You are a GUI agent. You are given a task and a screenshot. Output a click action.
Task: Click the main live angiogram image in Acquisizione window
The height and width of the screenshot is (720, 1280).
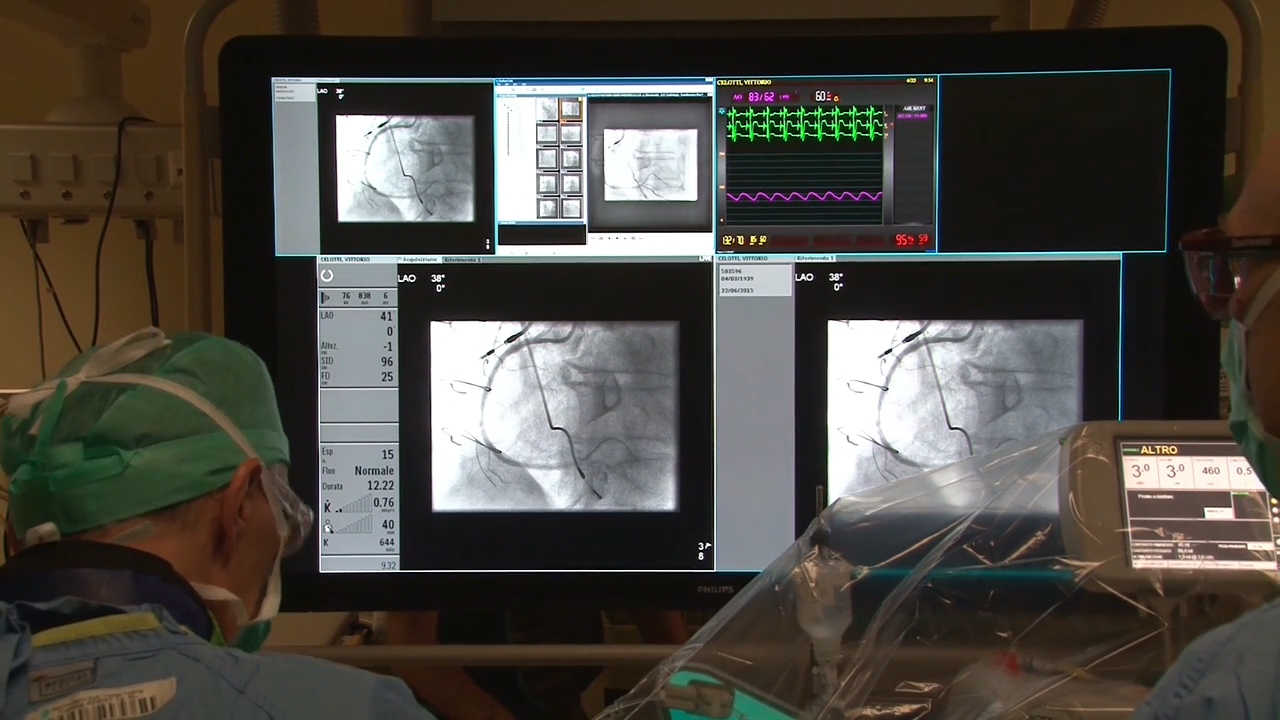pos(554,416)
